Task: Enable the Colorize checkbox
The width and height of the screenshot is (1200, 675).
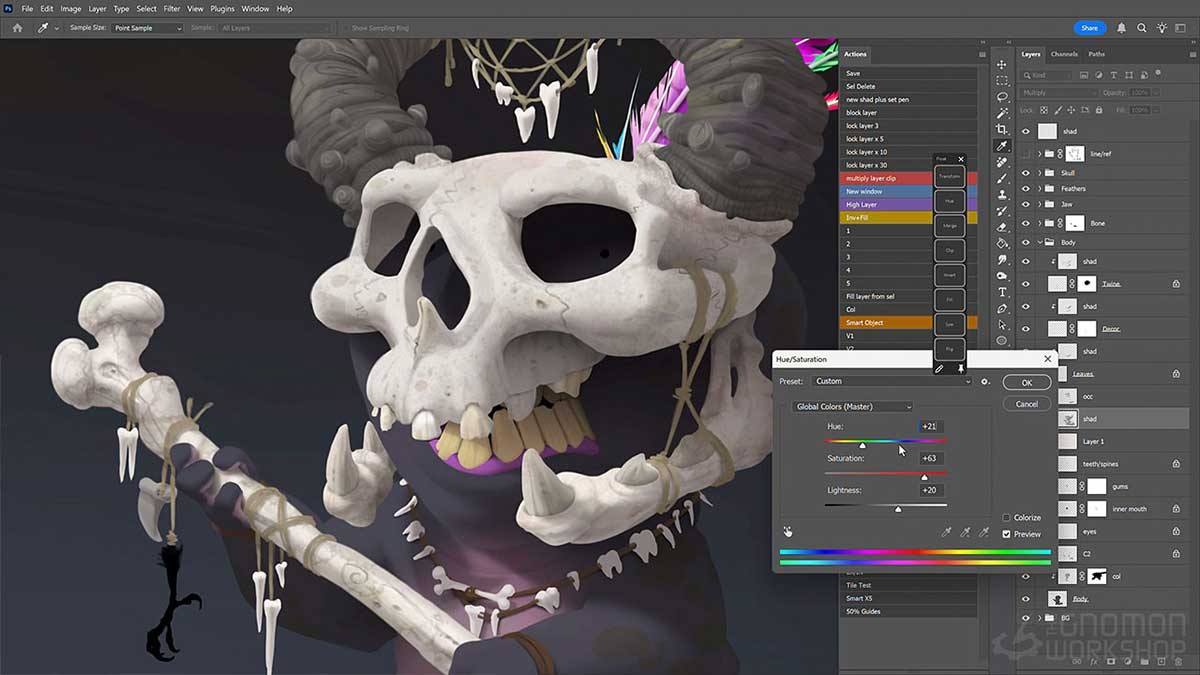Action: pos(1008,518)
